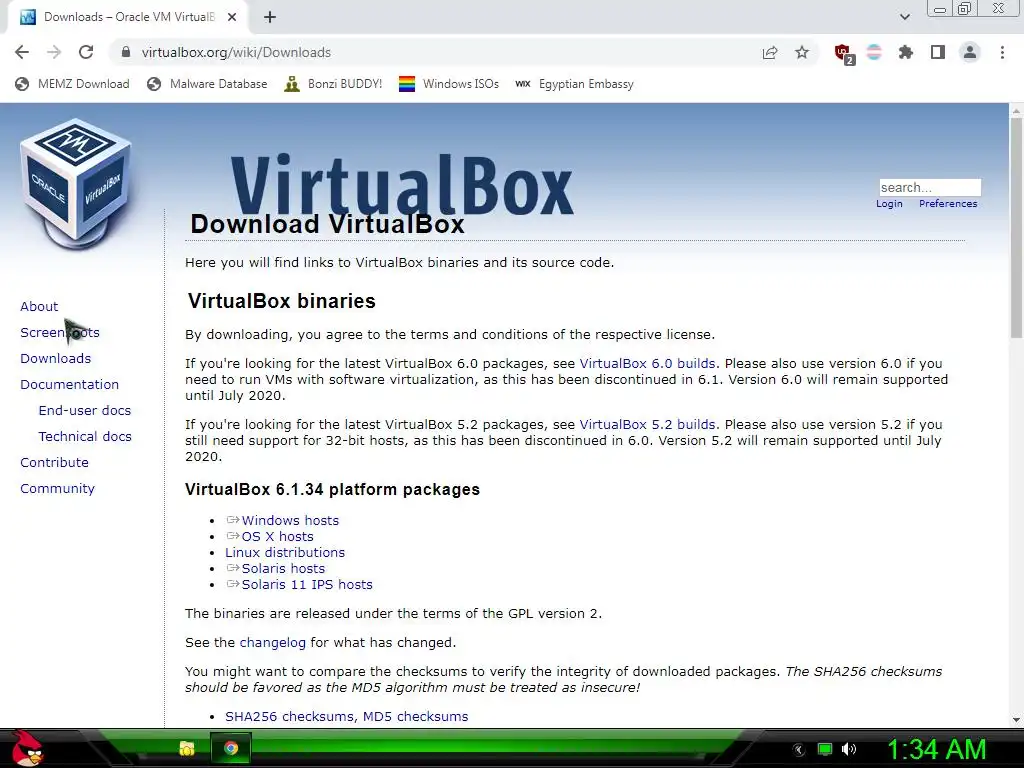Click the green monitor network tray icon

(825, 749)
